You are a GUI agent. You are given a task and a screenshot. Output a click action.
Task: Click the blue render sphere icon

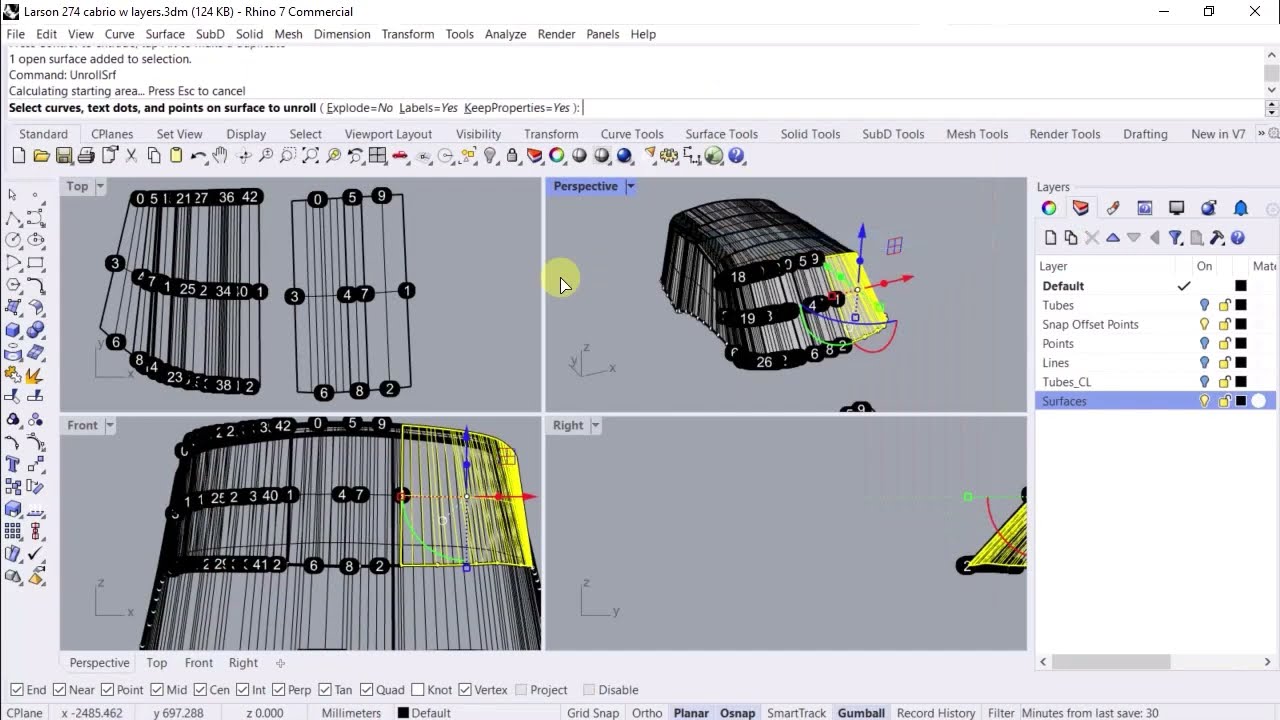tap(624, 156)
